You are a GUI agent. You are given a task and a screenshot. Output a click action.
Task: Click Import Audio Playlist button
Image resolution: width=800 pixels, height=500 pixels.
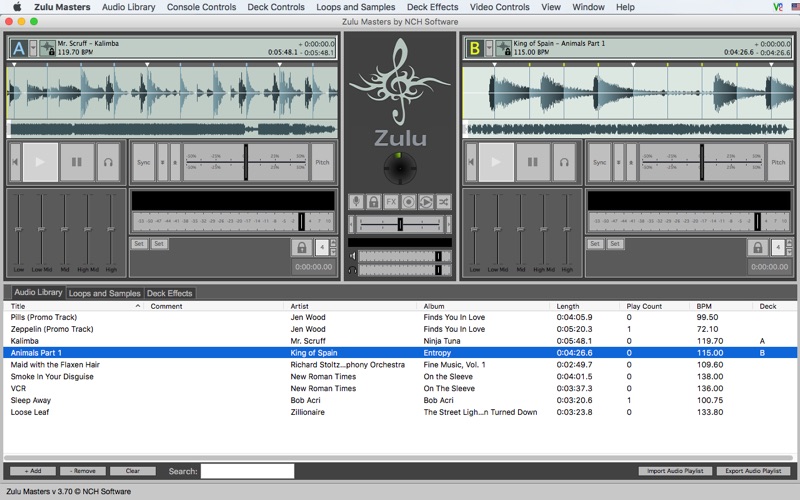click(x=676, y=471)
